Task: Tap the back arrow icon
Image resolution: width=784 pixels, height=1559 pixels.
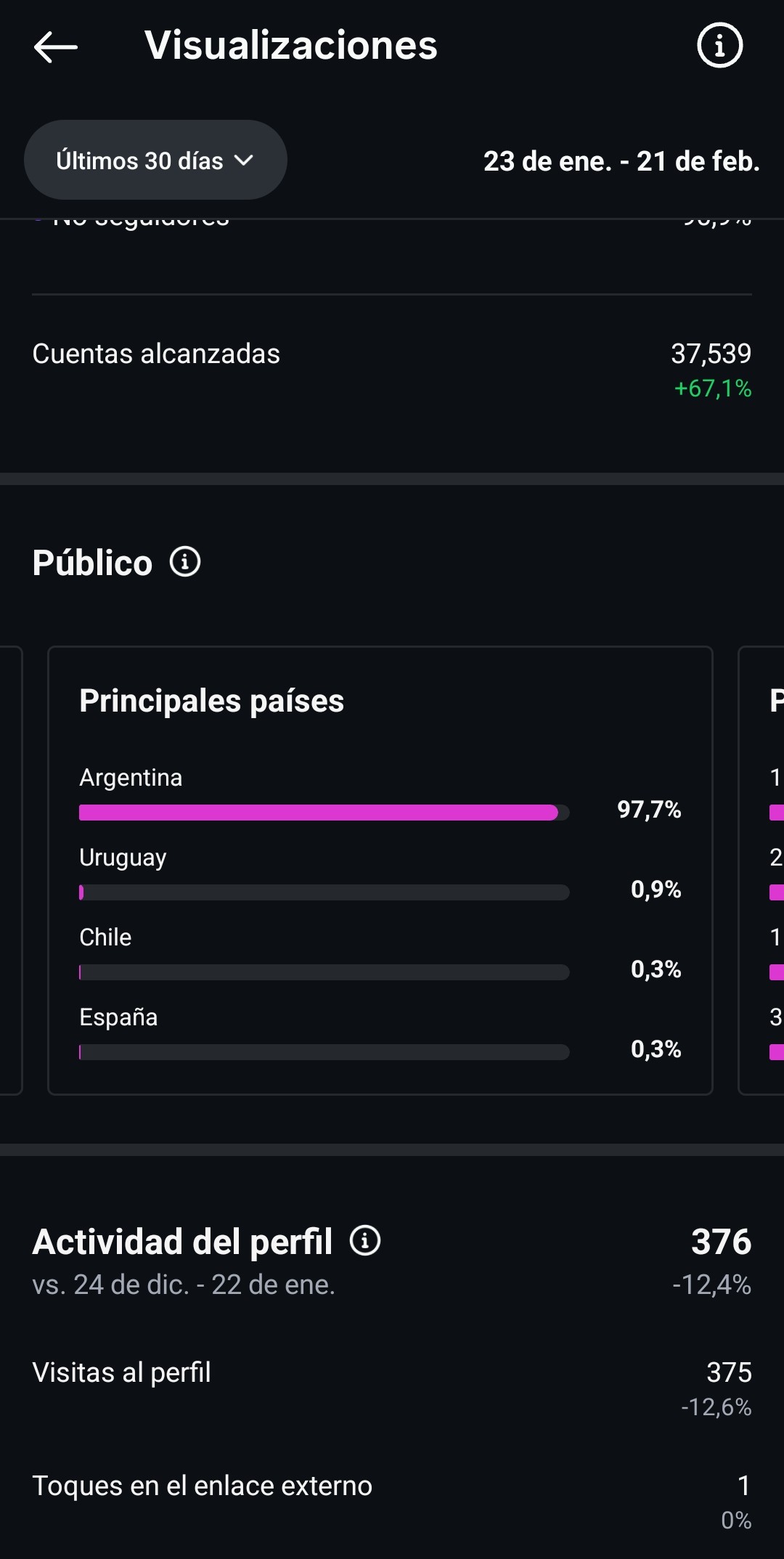Action: tap(55, 46)
